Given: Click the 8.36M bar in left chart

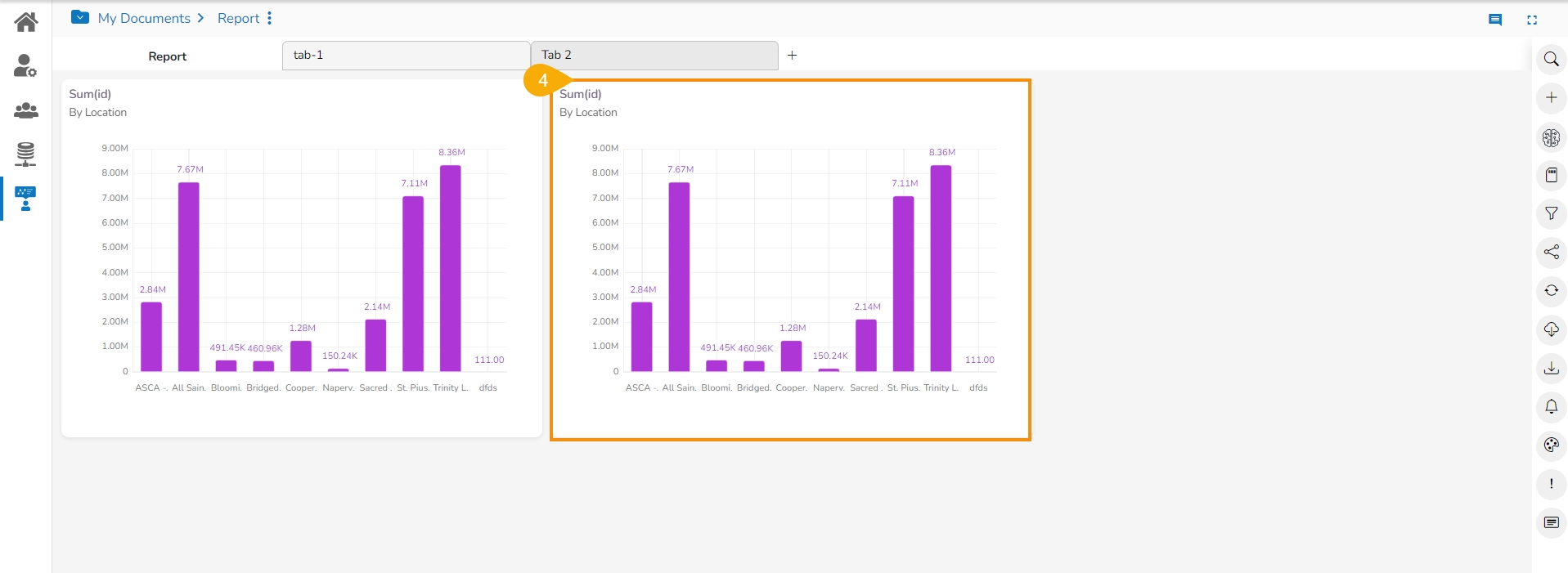Looking at the screenshot, I should coord(451,268).
